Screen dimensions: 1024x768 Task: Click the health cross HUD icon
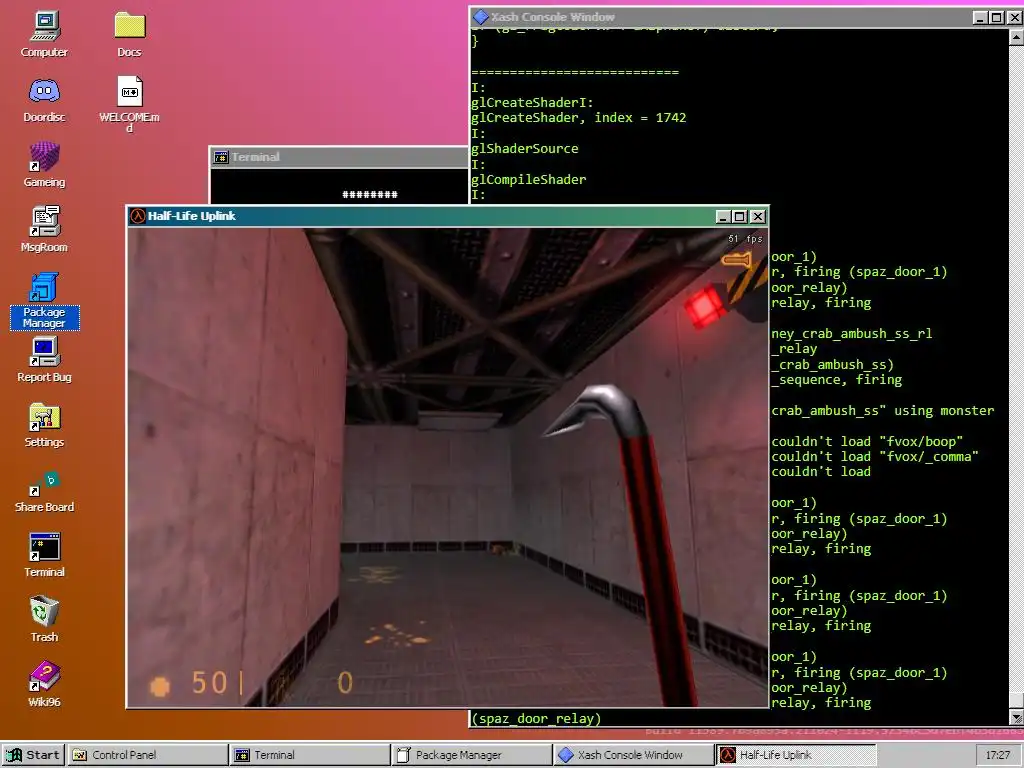(x=160, y=686)
